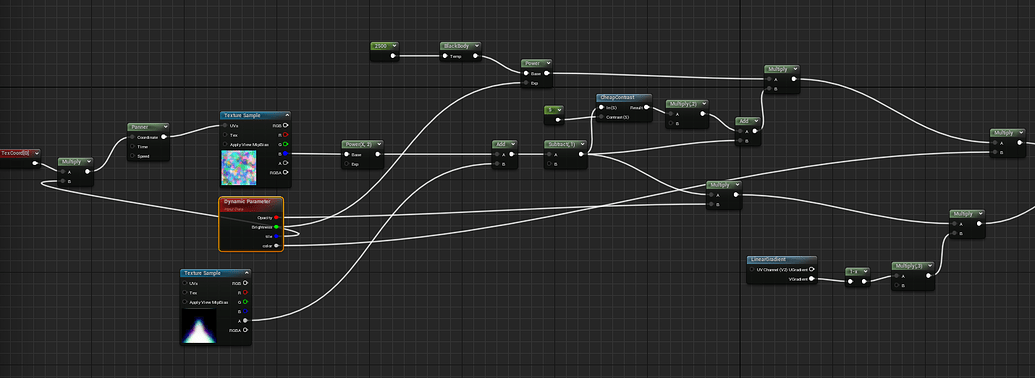Collapse the top Texture Sample node chevron
This screenshot has width=1035, height=378.
284,115
